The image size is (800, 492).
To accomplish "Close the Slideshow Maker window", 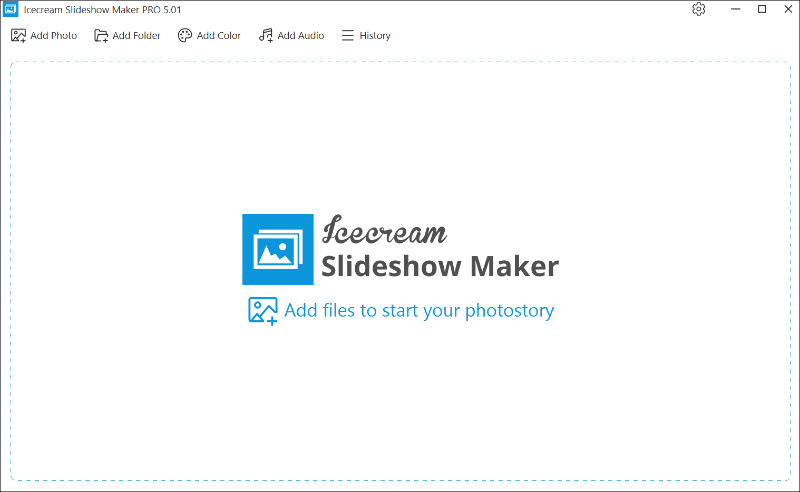I will [x=788, y=9].
